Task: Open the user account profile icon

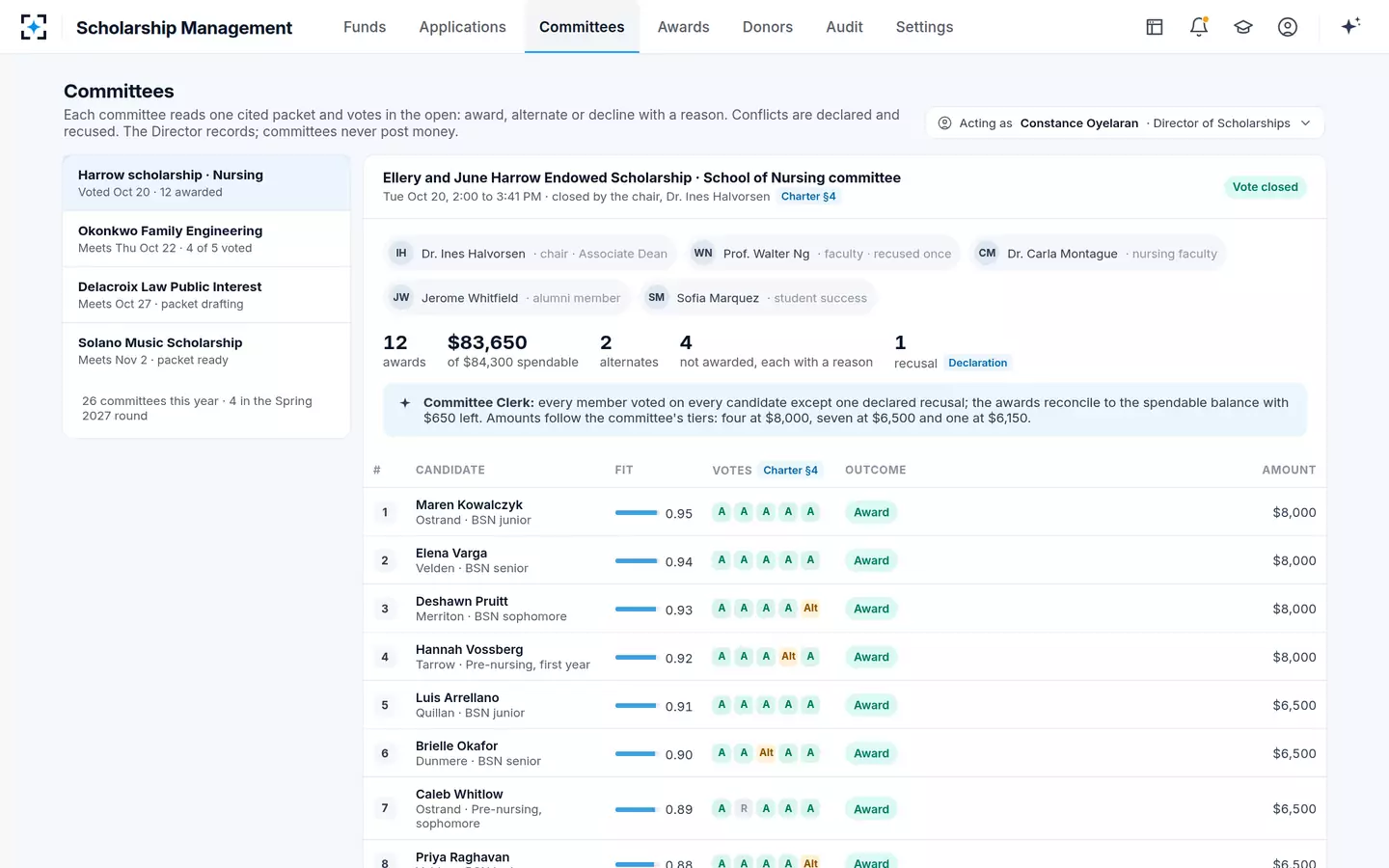Action: pyautogui.click(x=1288, y=27)
